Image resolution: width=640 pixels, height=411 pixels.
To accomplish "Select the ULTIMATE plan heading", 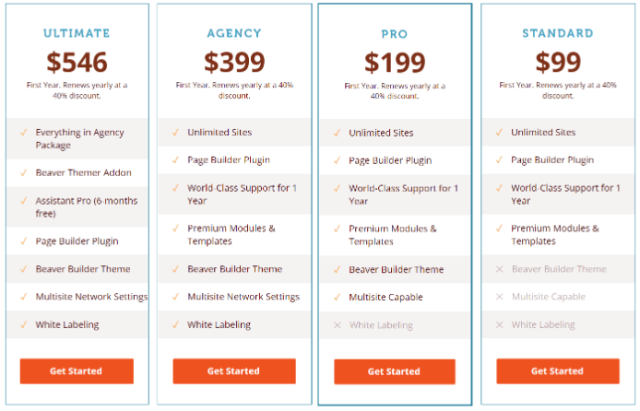I will [77, 33].
